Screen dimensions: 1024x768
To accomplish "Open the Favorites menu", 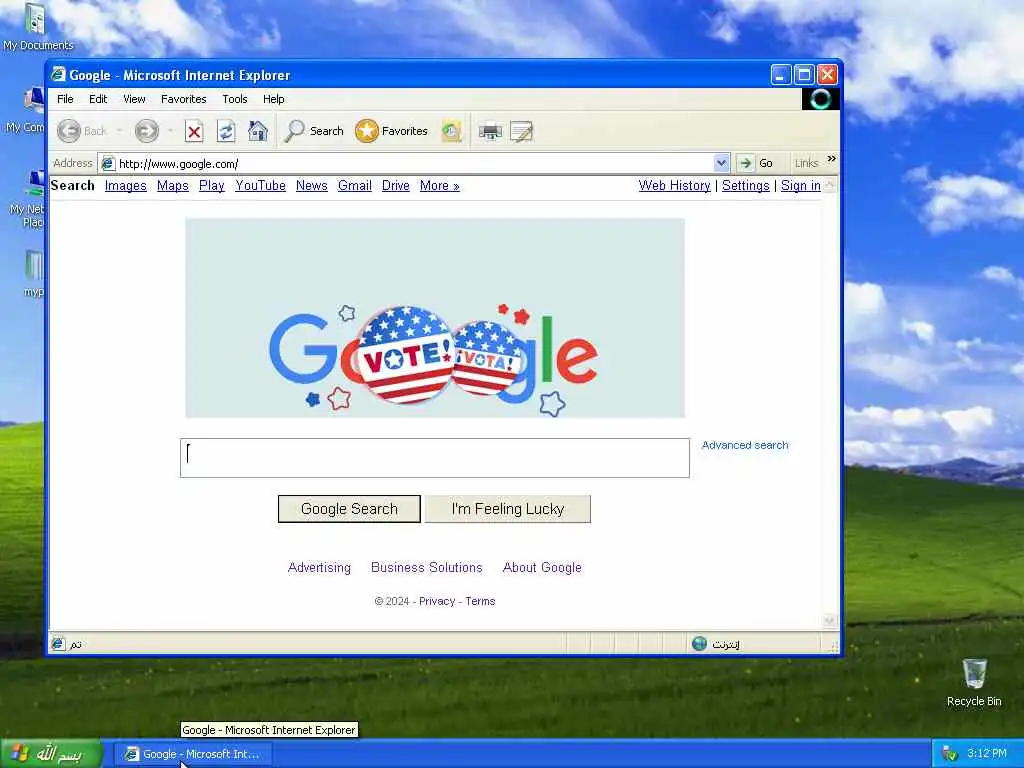I will [184, 99].
